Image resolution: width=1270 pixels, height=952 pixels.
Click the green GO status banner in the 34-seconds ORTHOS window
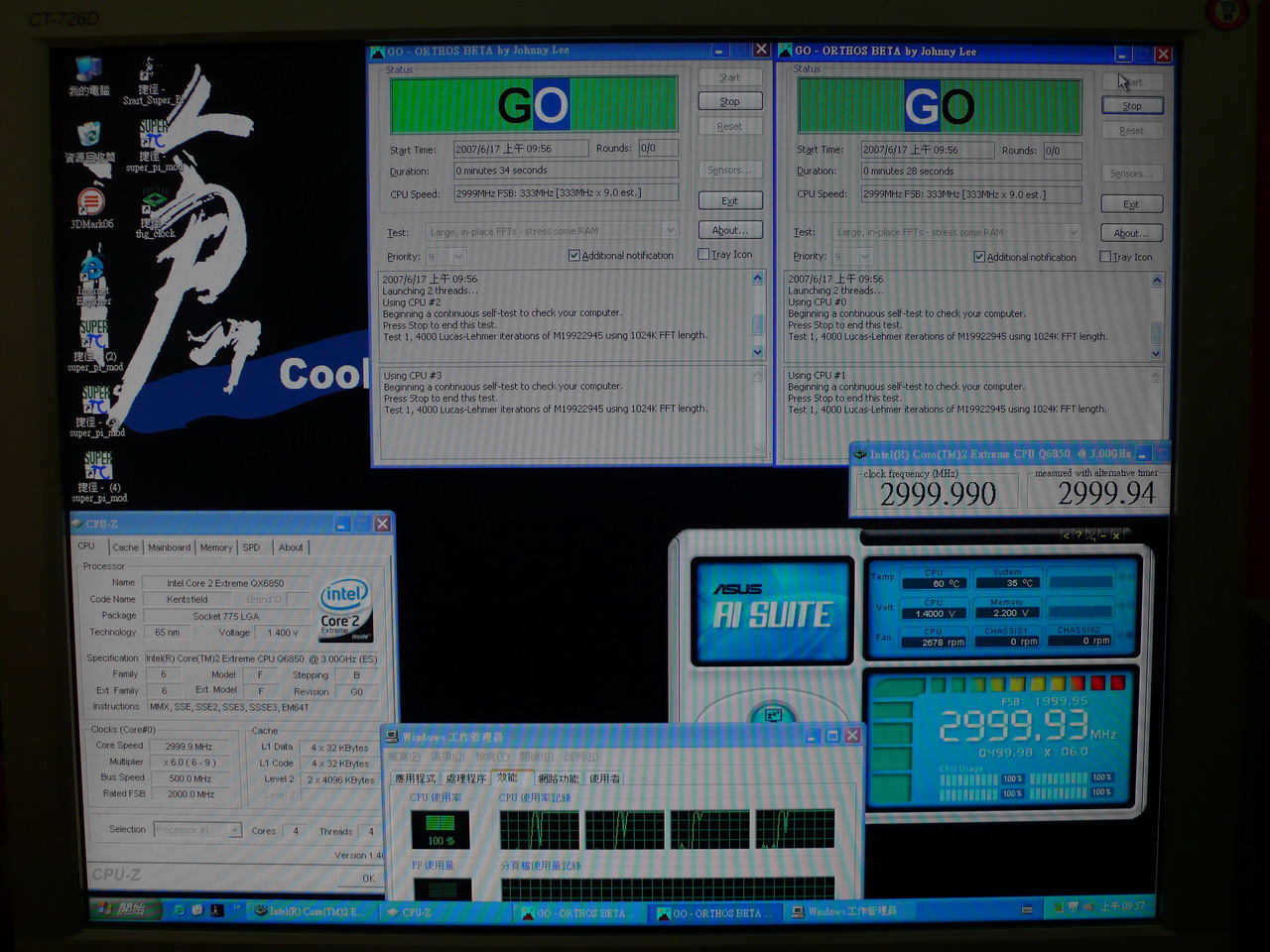pos(534,104)
